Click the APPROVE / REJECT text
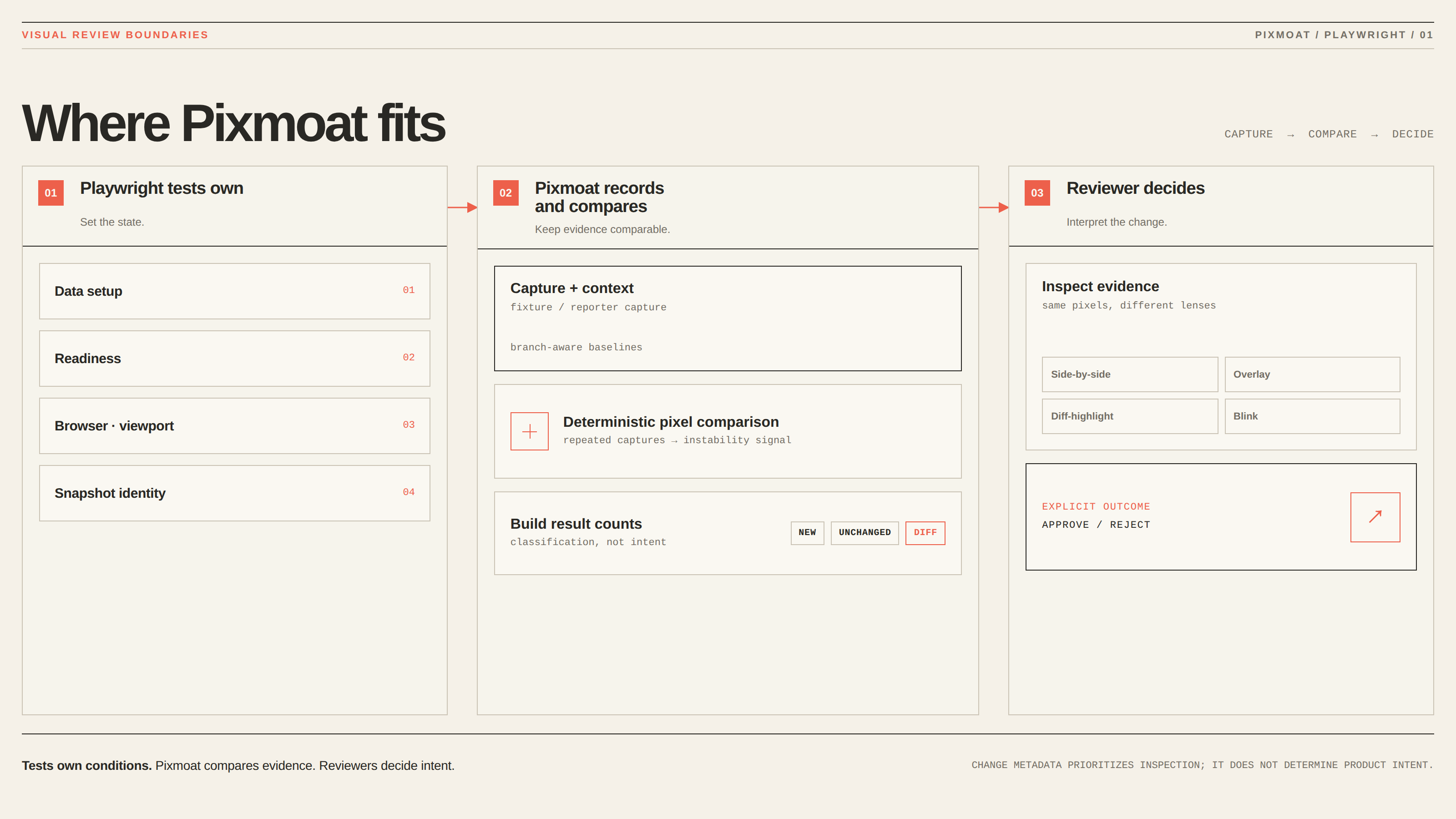The height and width of the screenshot is (819, 1456). pyautogui.click(x=1095, y=525)
